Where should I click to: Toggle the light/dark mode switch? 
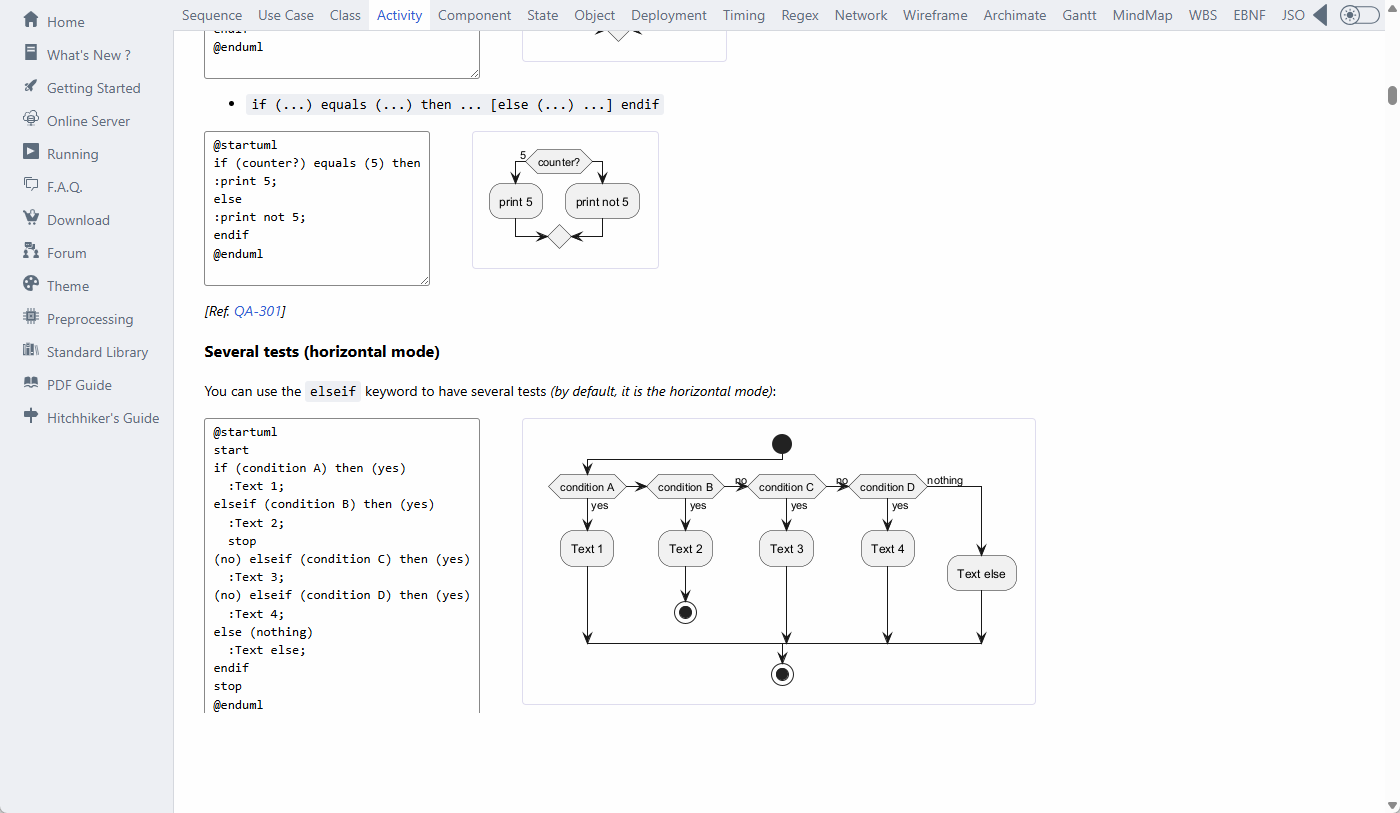(x=1359, y=15)
